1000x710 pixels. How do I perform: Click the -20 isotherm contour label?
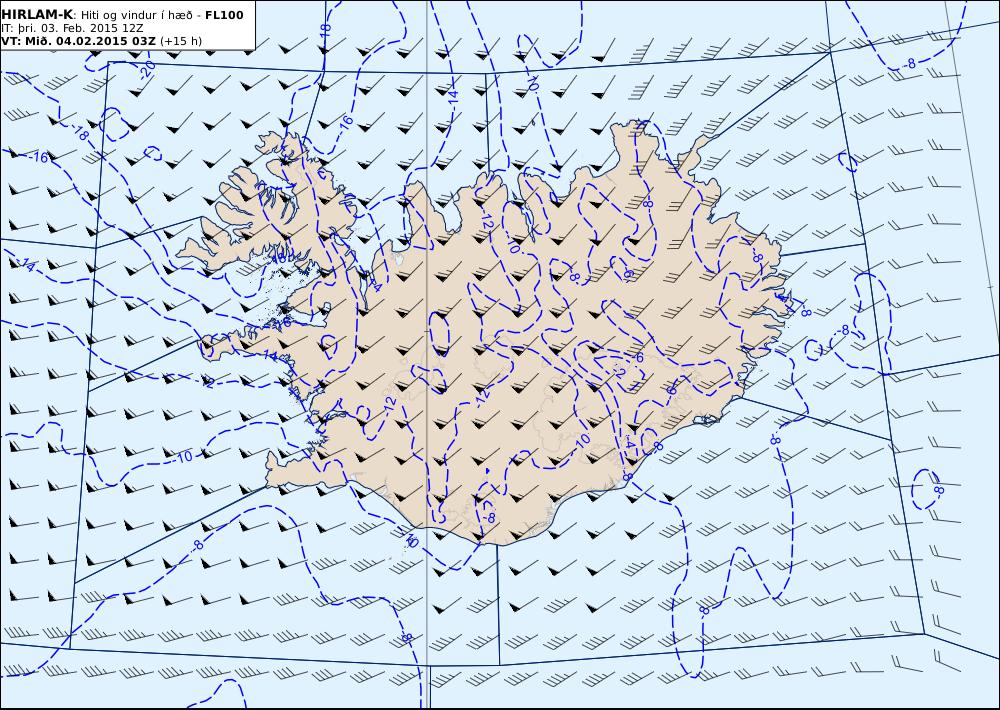(146, 70)
